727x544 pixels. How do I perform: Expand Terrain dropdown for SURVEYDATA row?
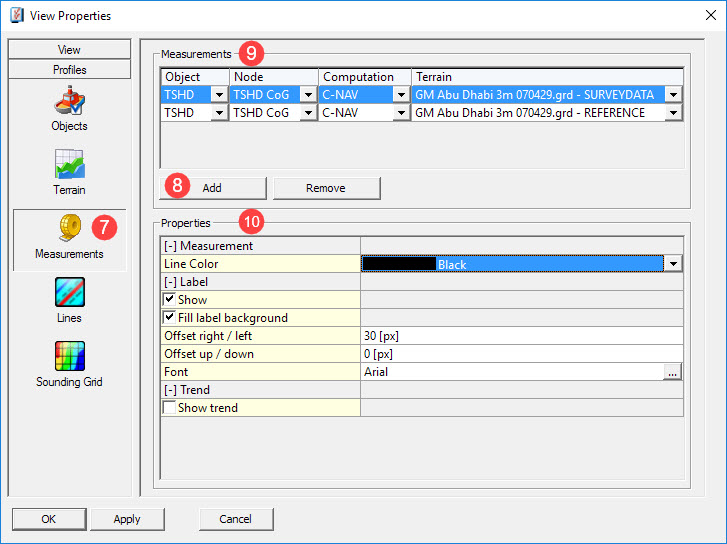click(x=674, y=95)
